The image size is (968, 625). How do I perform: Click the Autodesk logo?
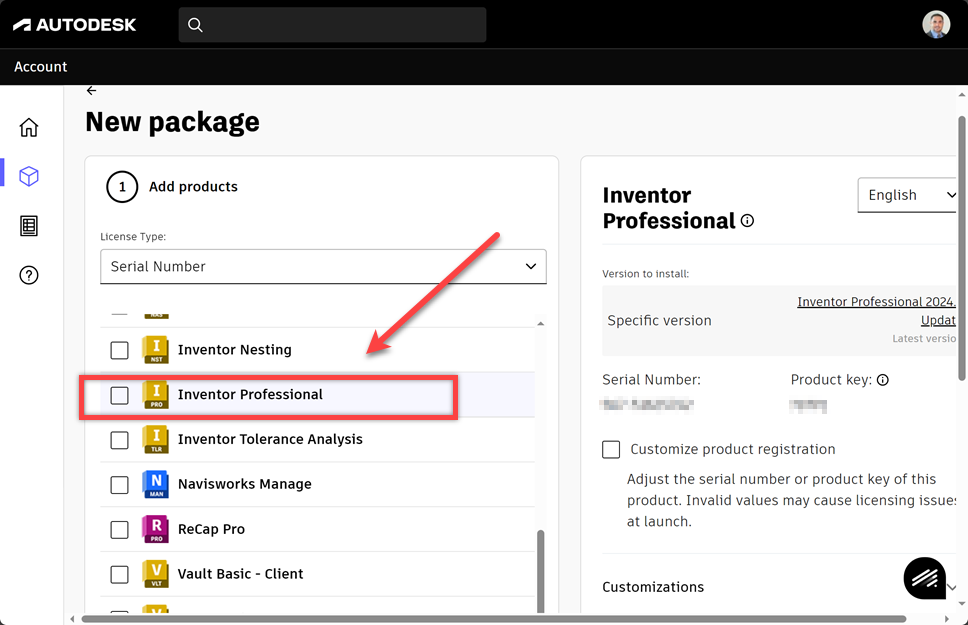tap(74, 25)
